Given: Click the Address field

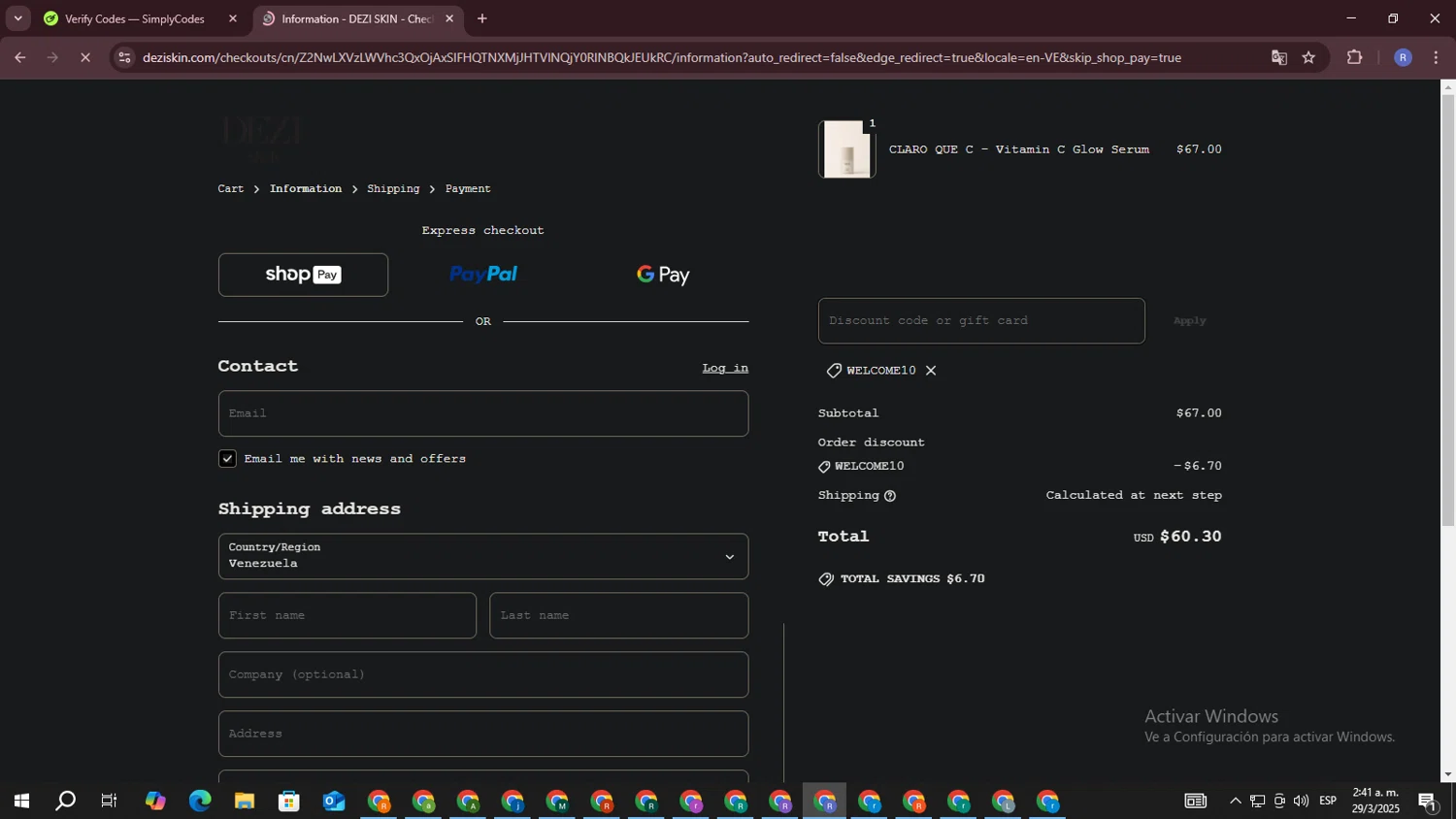Looking at the screenshot, I should [483, 734].
